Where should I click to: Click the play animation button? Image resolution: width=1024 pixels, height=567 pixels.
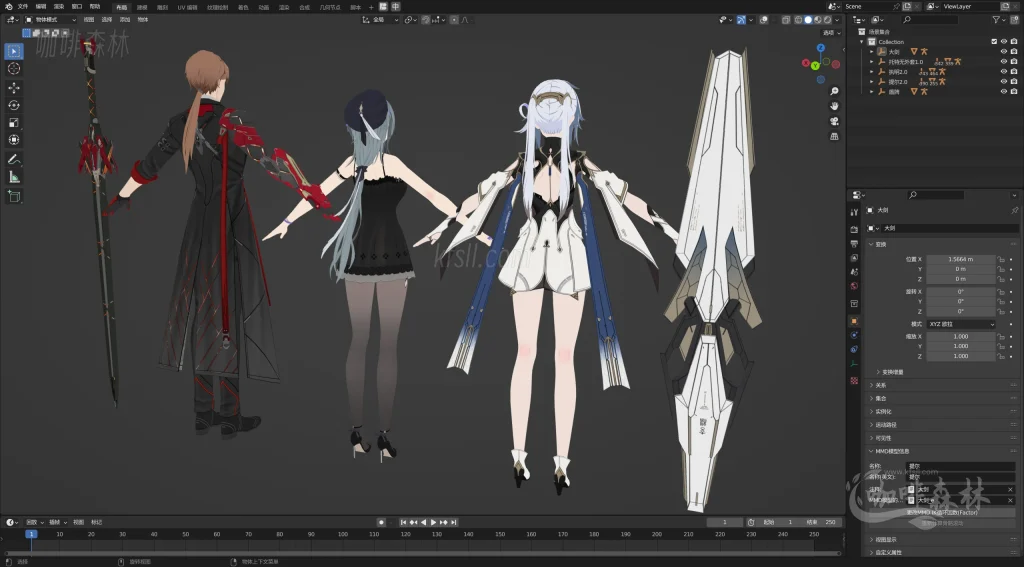pyautogui.click(x=433, y=523)
